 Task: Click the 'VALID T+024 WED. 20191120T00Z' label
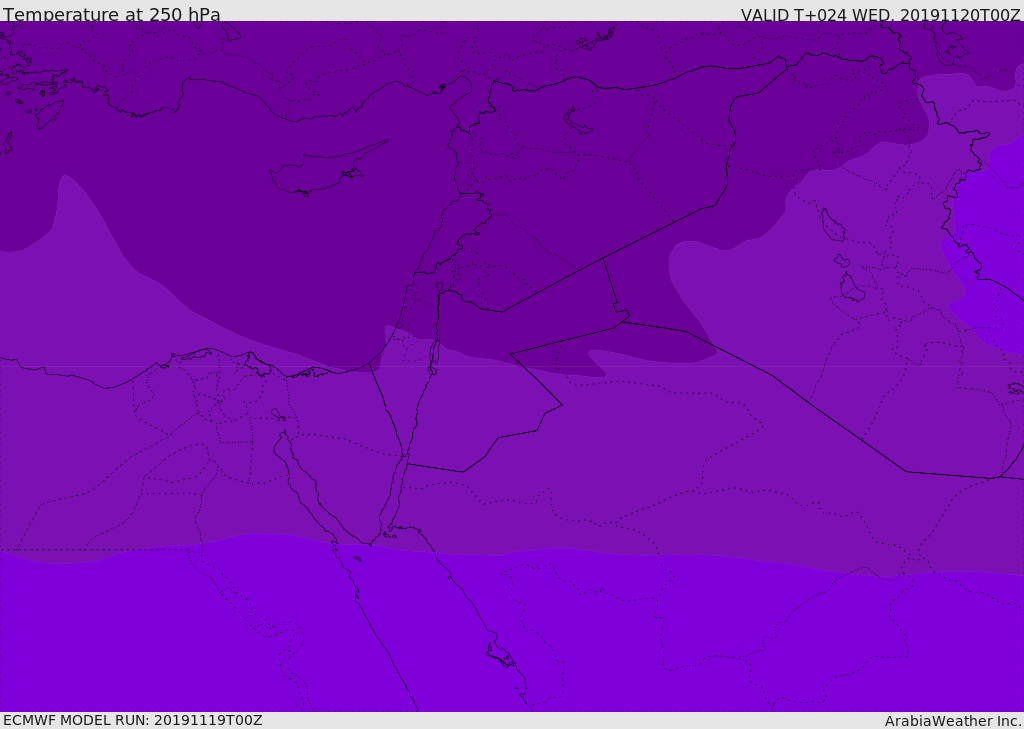tap(880, 14)
